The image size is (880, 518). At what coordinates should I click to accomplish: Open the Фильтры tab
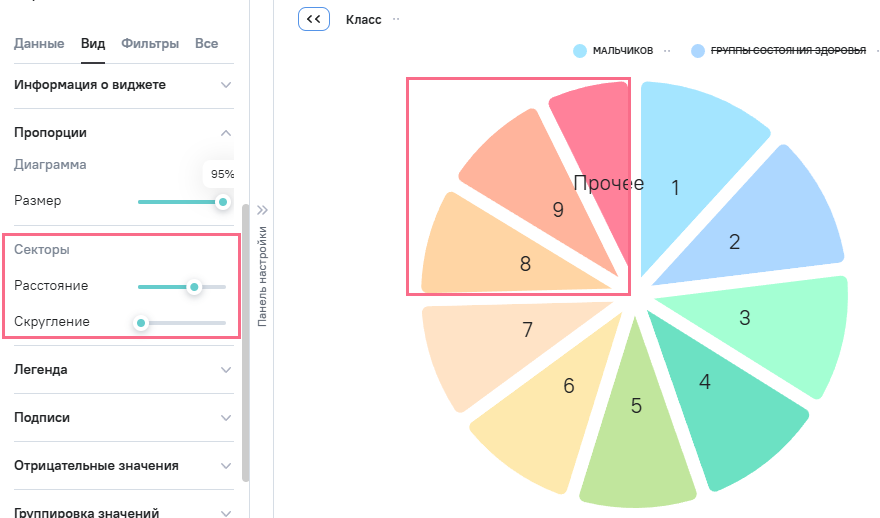coord(150,44)
